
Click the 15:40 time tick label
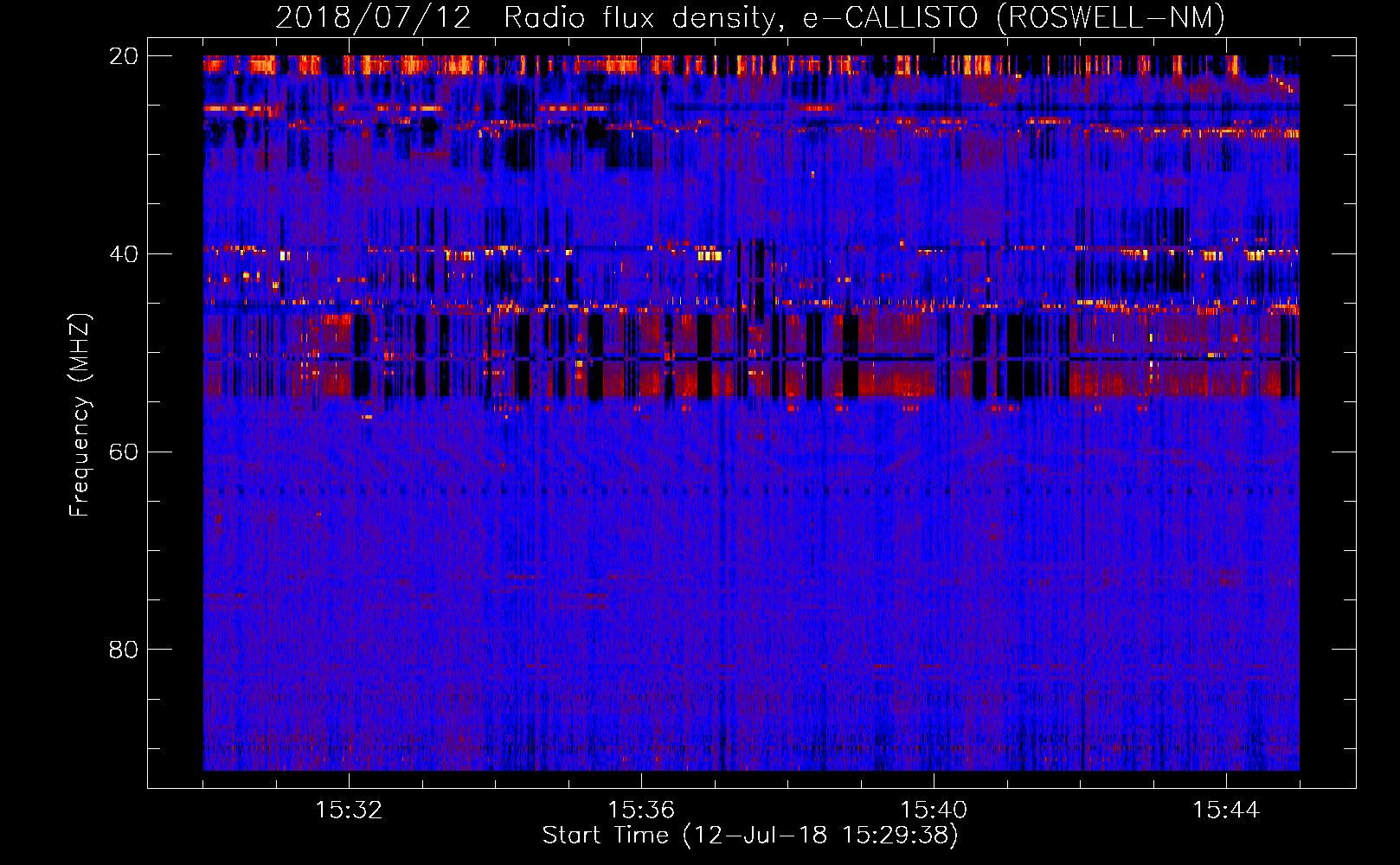[934, 811]
